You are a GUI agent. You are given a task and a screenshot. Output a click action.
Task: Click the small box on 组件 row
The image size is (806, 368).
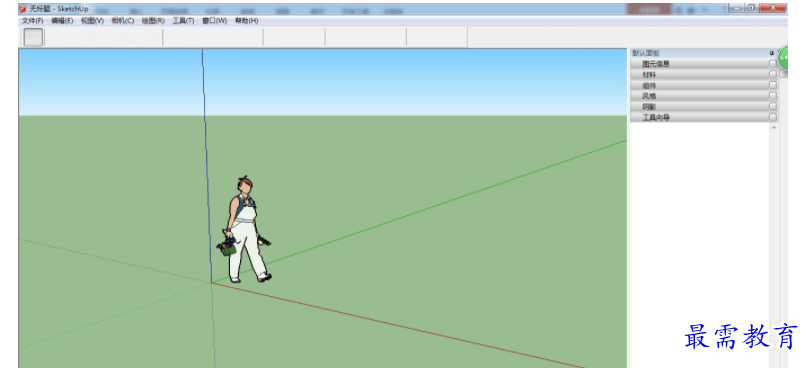(x=773, y=85)
